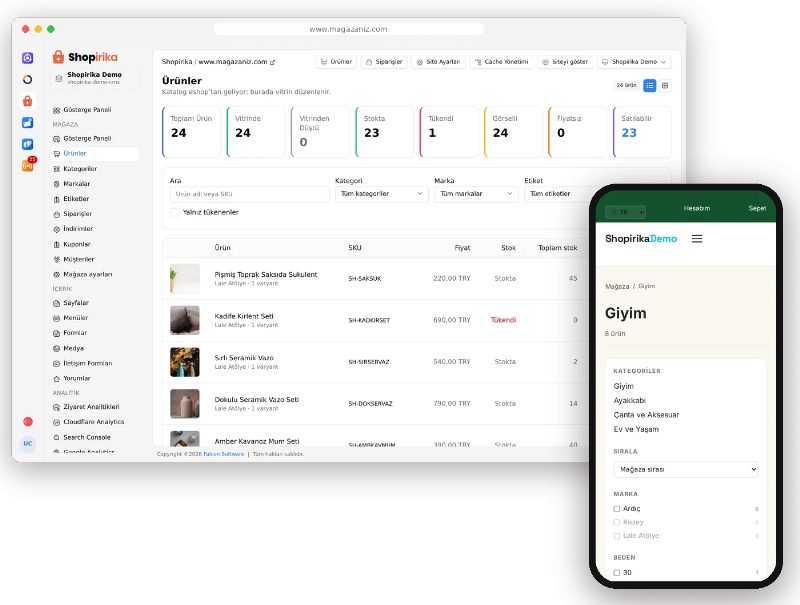
Task: Open the Sırlı Seramik Vazo thumbnail
Action: click(185, 362)
